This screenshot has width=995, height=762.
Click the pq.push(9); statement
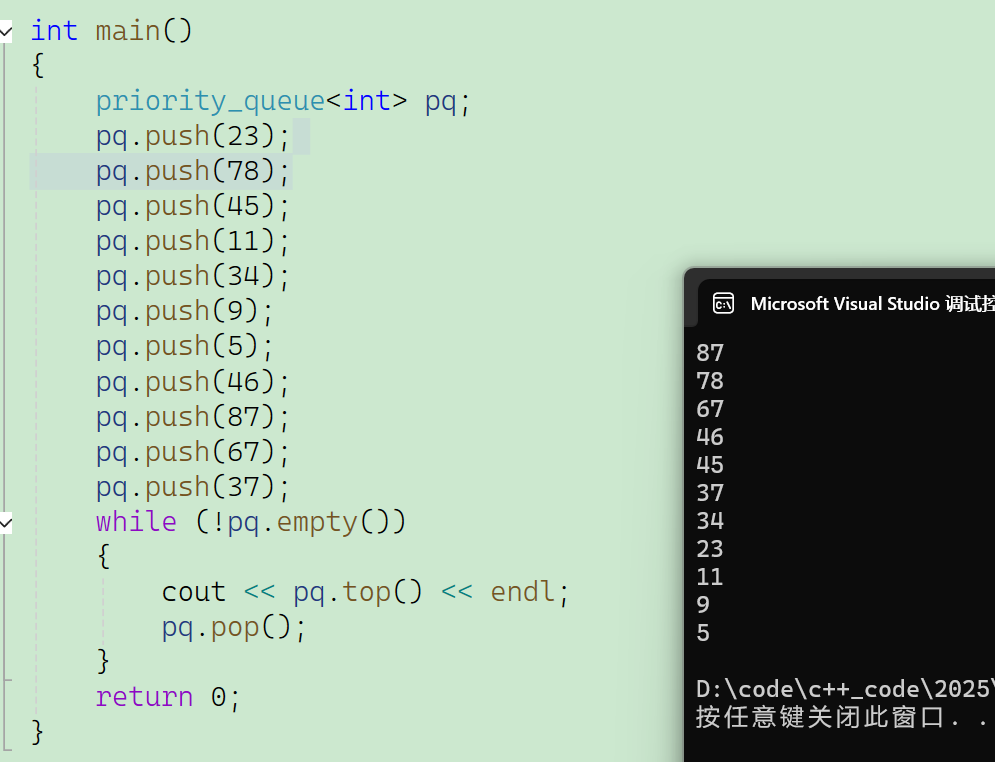pyautogui.click(x=185, y=312)
